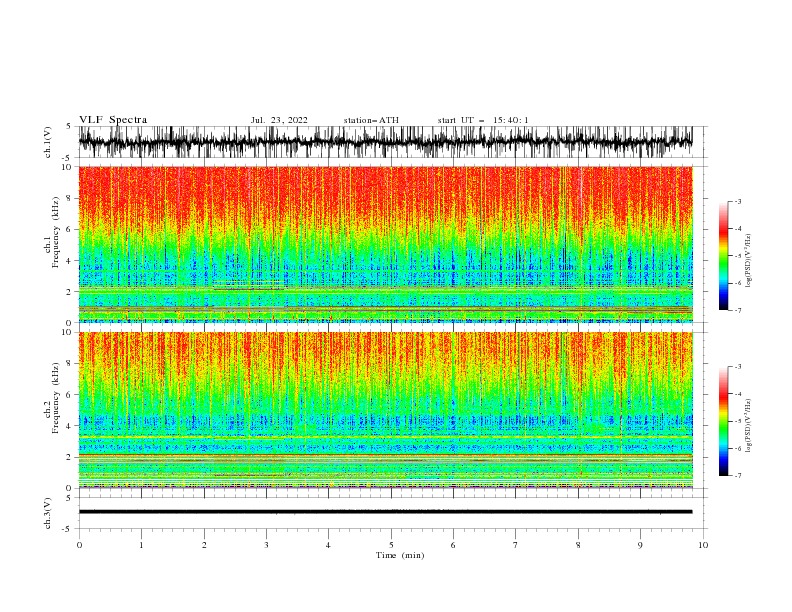Viewport: 792px width, 612px height.
Task: Click the time axis tick label "8"
Action: click(578, 545)
